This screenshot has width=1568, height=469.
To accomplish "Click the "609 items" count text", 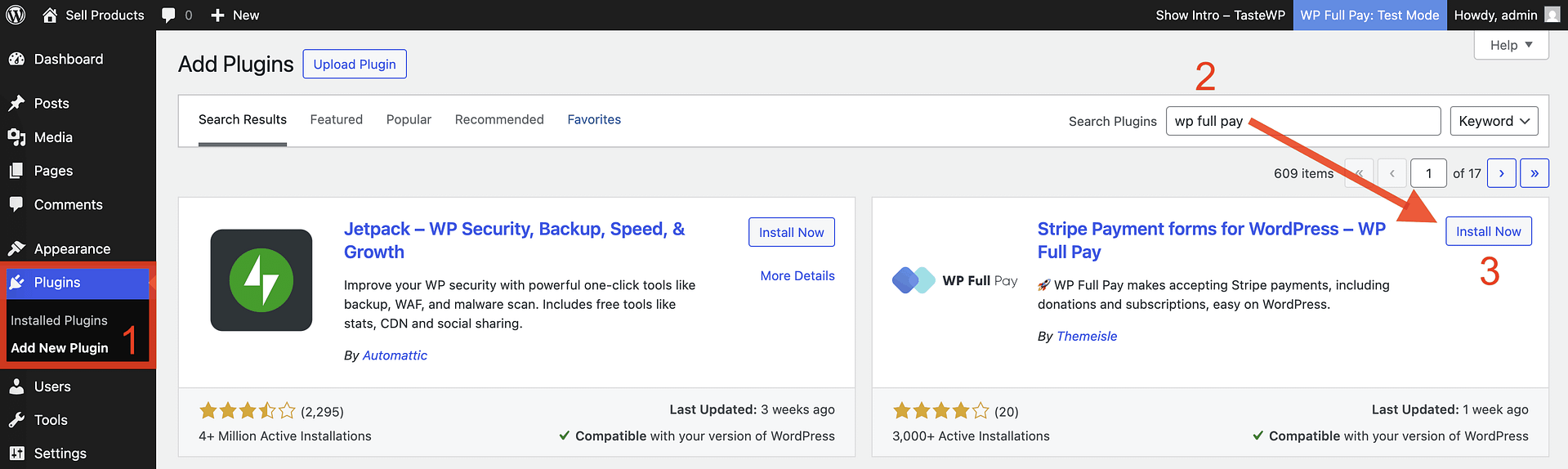I will click(x=1303, y=173).
